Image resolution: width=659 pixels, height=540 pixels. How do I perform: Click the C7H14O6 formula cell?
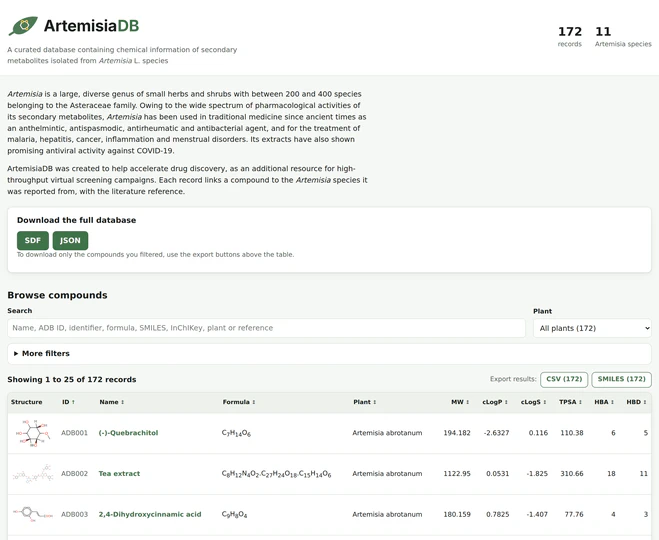coord(236,433)
